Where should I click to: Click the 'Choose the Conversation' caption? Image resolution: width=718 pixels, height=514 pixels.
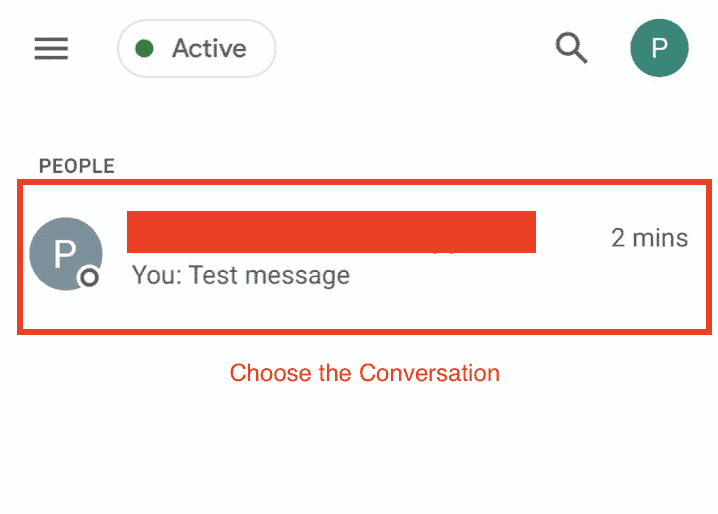click(x=364, y=373)
